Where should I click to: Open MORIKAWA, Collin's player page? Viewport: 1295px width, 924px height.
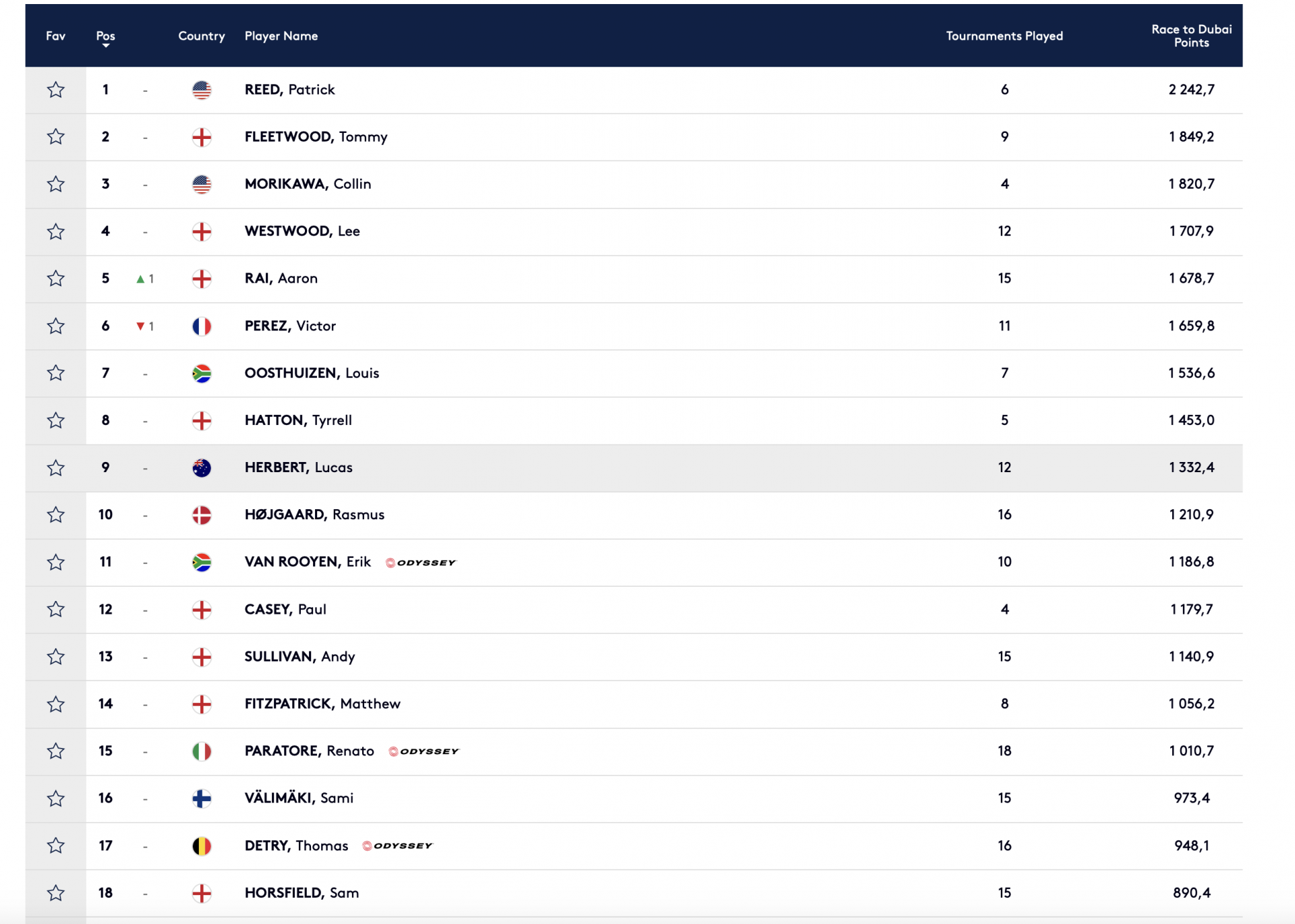(307, 183)
